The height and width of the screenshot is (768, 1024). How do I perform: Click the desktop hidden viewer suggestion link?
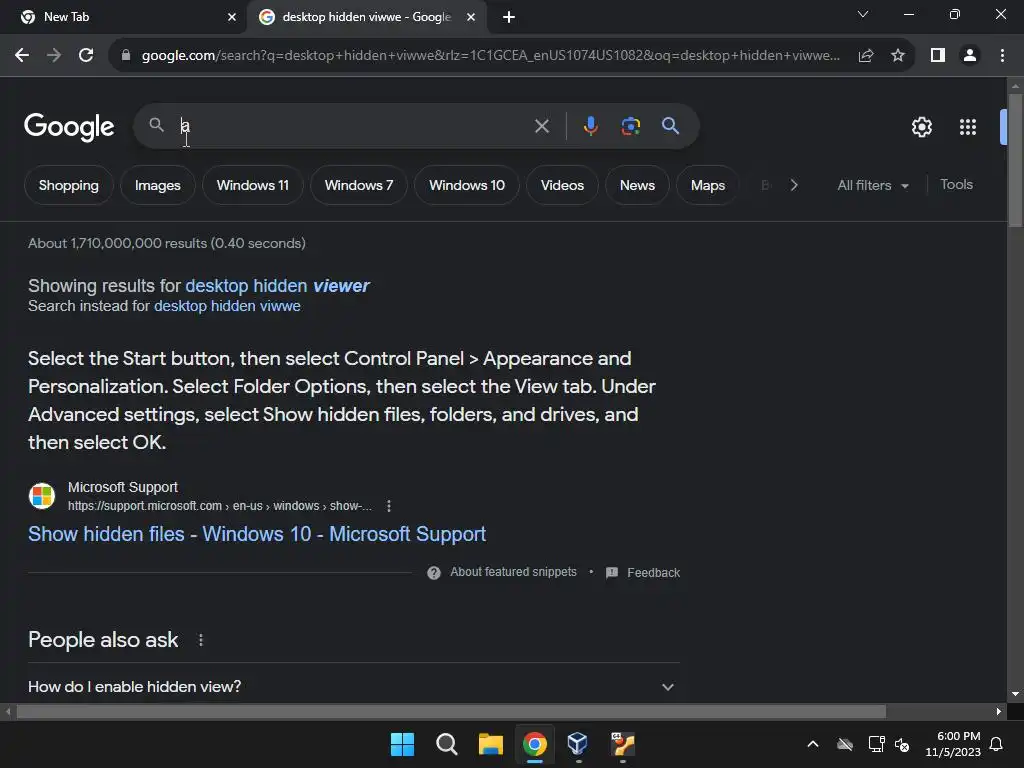278,286
